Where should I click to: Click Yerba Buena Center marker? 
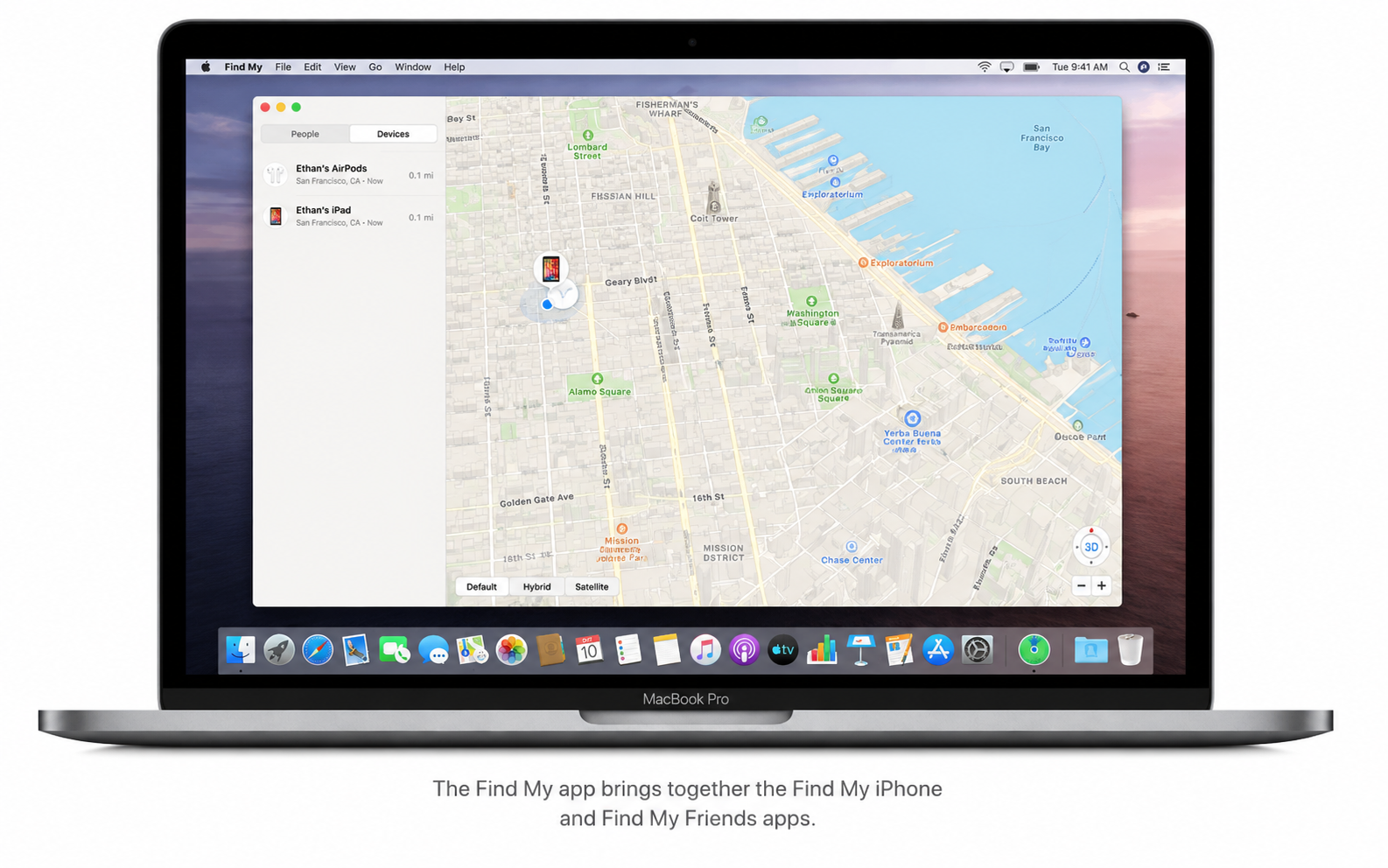pos(912,418)
